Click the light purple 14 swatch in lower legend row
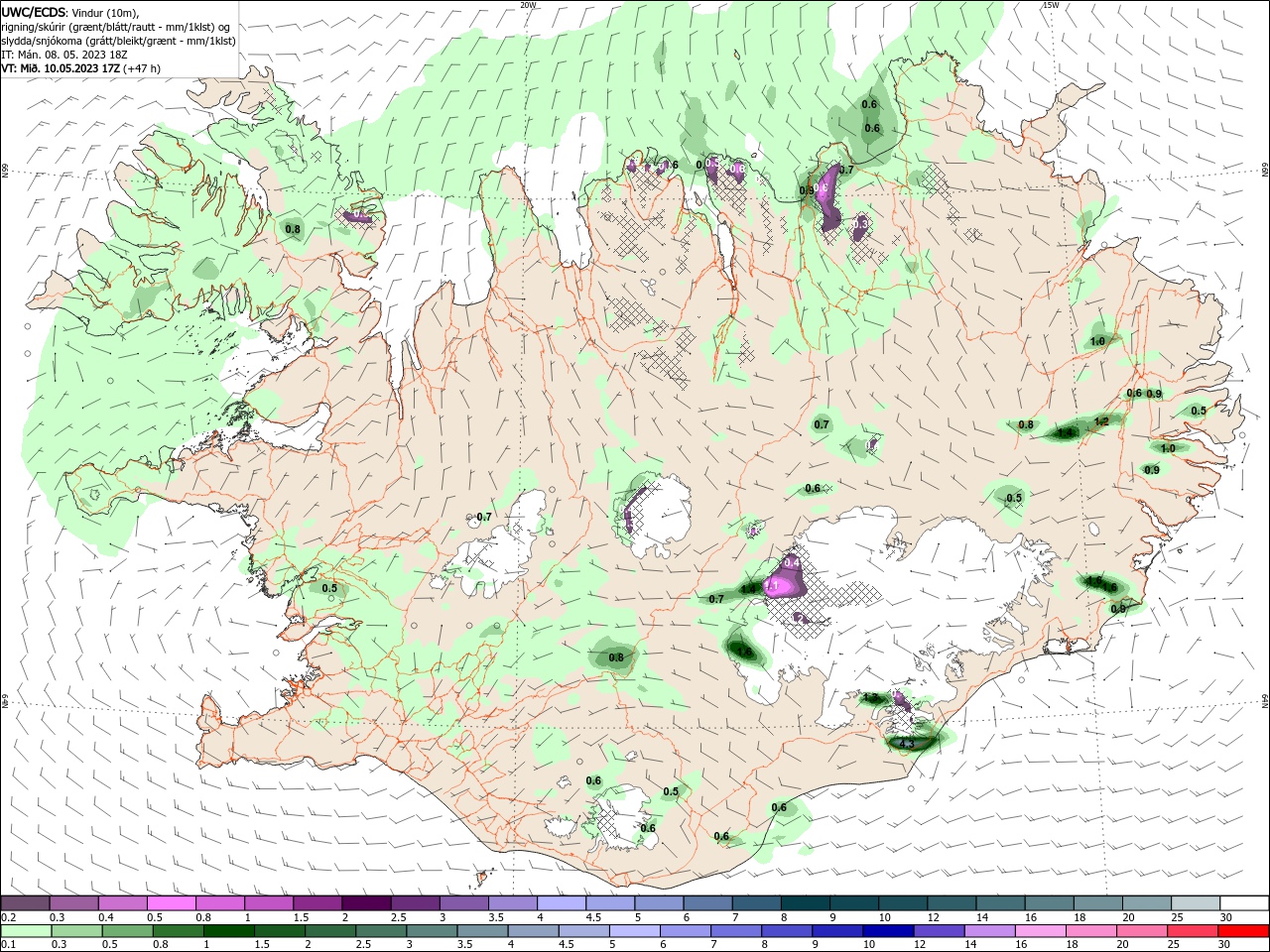 (989, 931)
